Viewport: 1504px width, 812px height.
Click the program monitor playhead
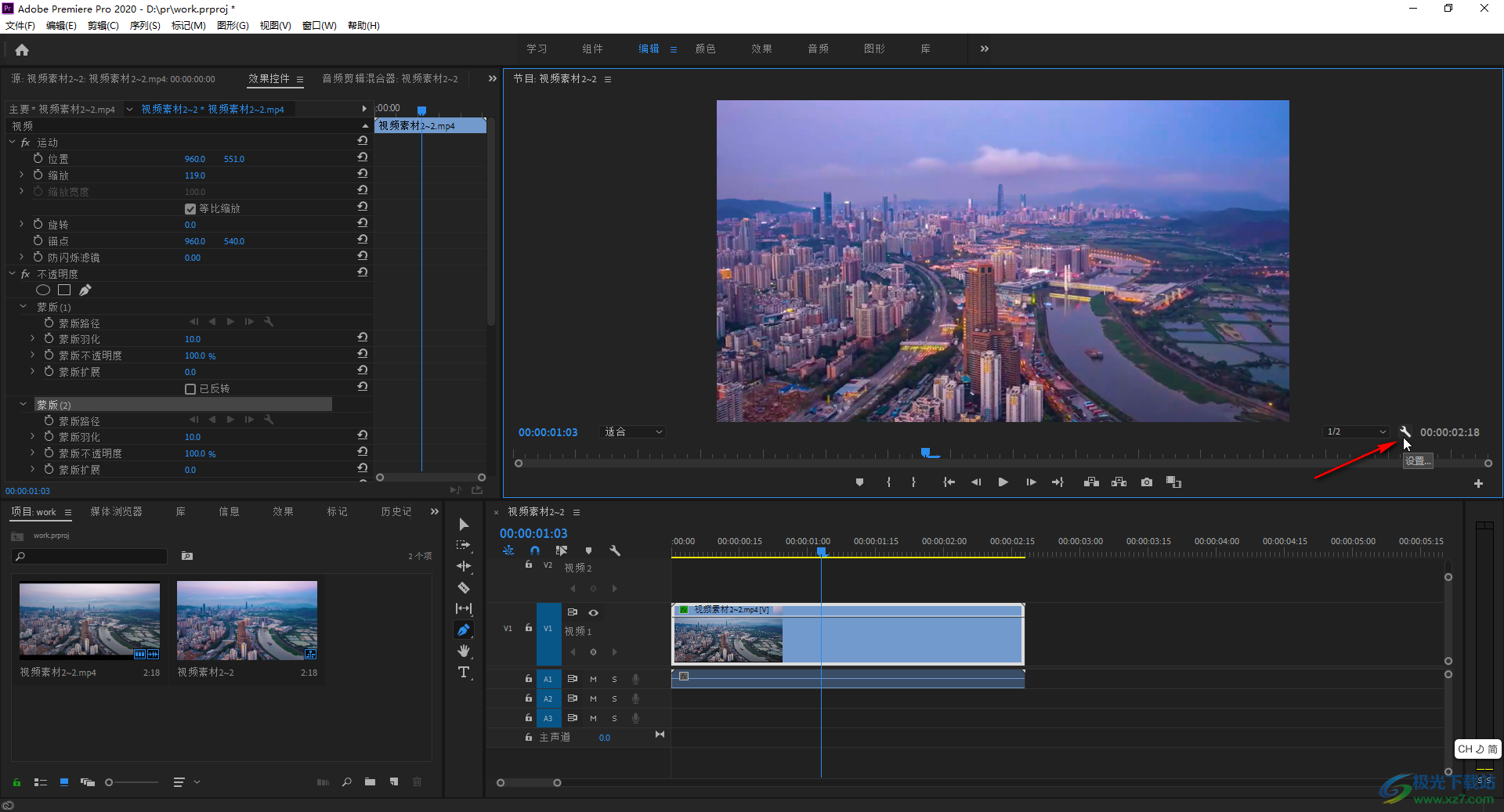coord(926,453)
